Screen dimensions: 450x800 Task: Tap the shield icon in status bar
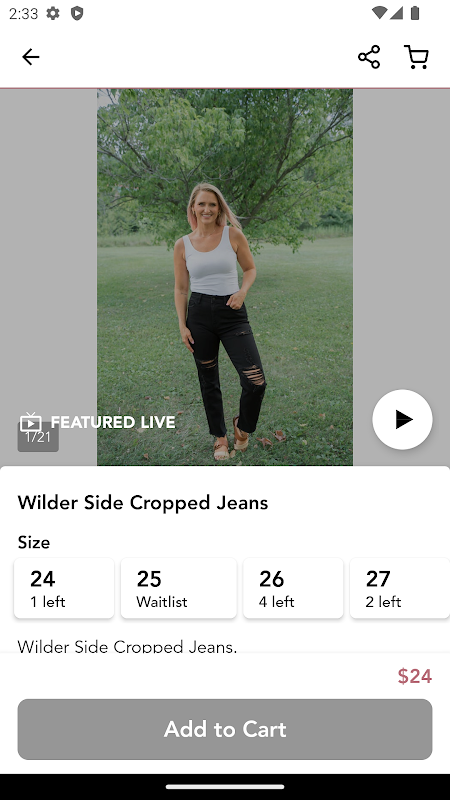click(x=77, y=13)
